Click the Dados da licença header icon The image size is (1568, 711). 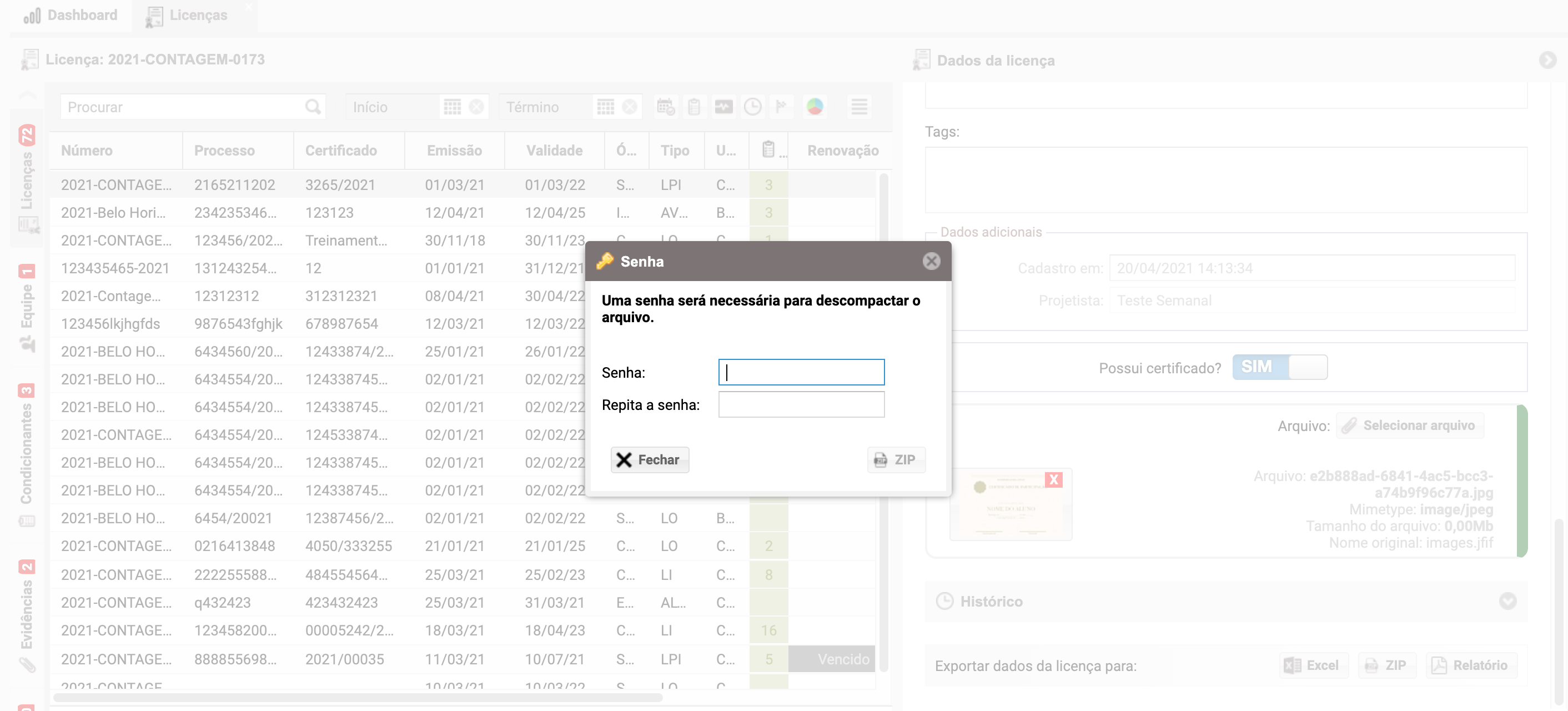(921, 59)
